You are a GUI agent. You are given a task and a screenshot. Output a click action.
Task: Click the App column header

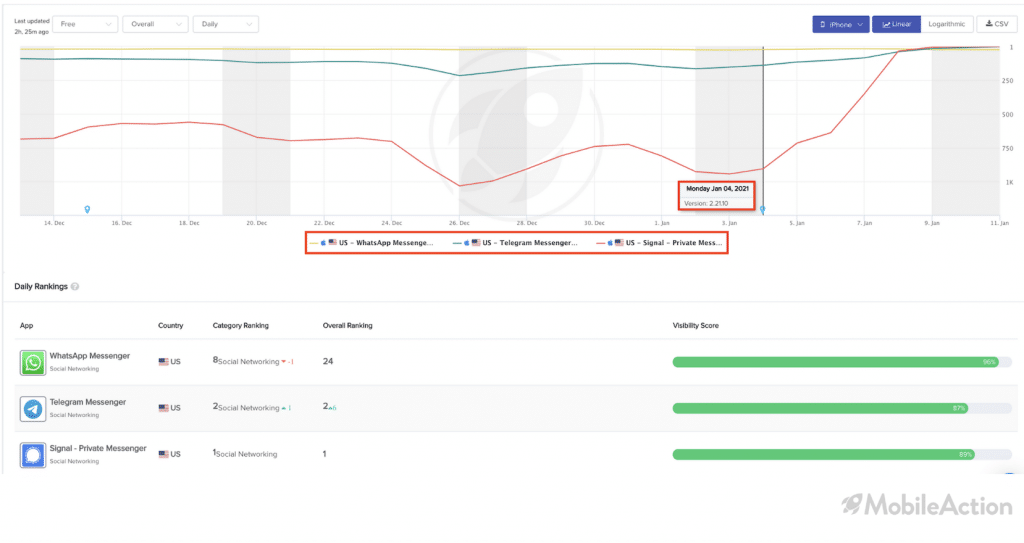26,325
